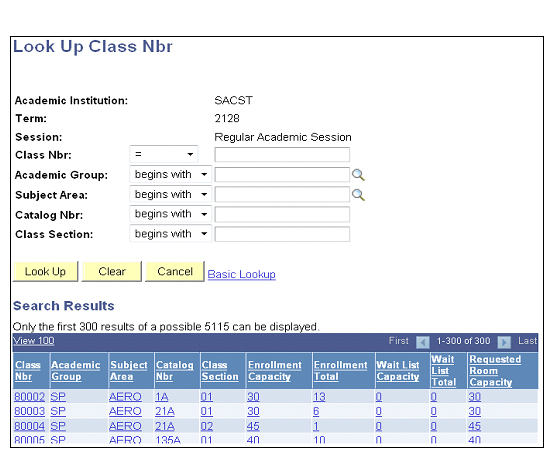Open Class Nbr operator dropdown
The image size is (552, 468).
coord(164,154)
